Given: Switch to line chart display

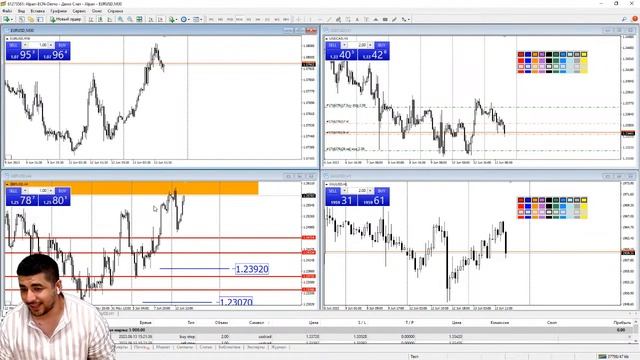Looking at the screenshot, I should click(109, 19).
